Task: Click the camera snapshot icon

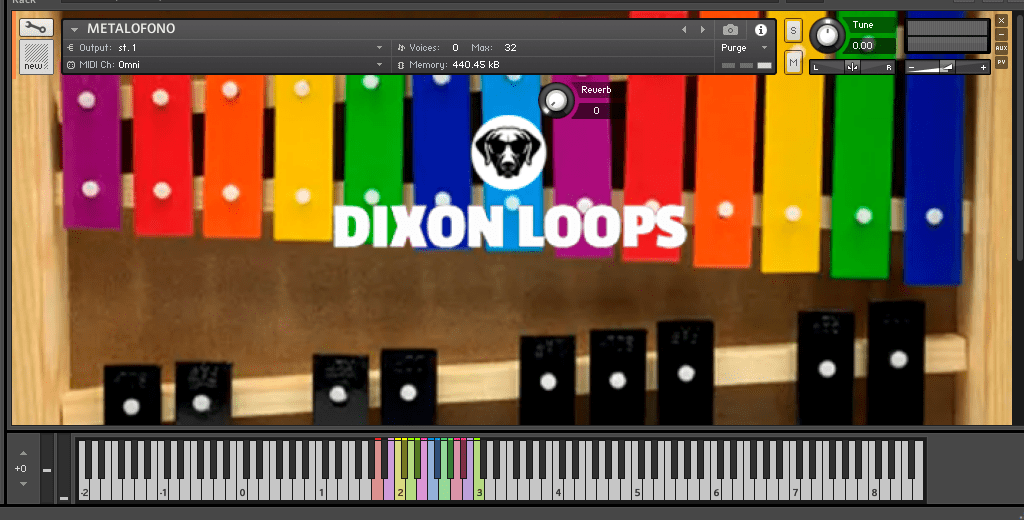Action: pyautogui.click(x=731, y=30)
